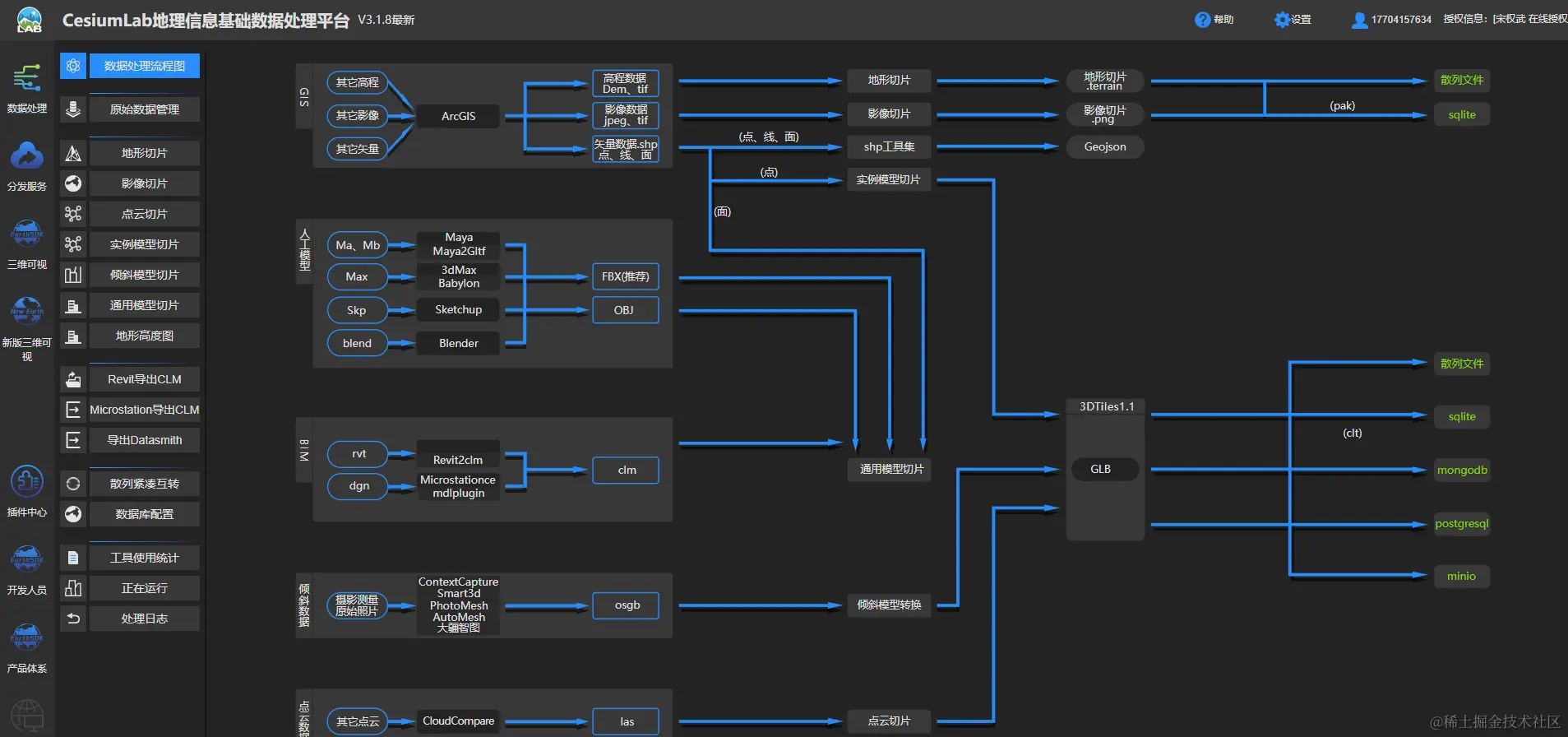Click the mongodb output label

(1462, 470)
